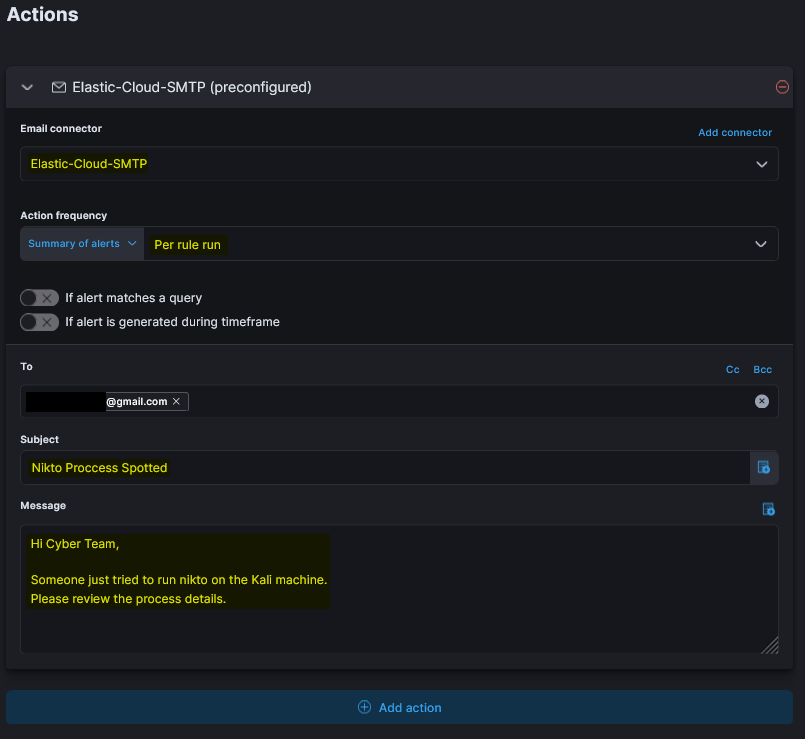Toggle 'If alert is generated during timeframe'
The height and width of the screenshot is (739, 805).
40,322
